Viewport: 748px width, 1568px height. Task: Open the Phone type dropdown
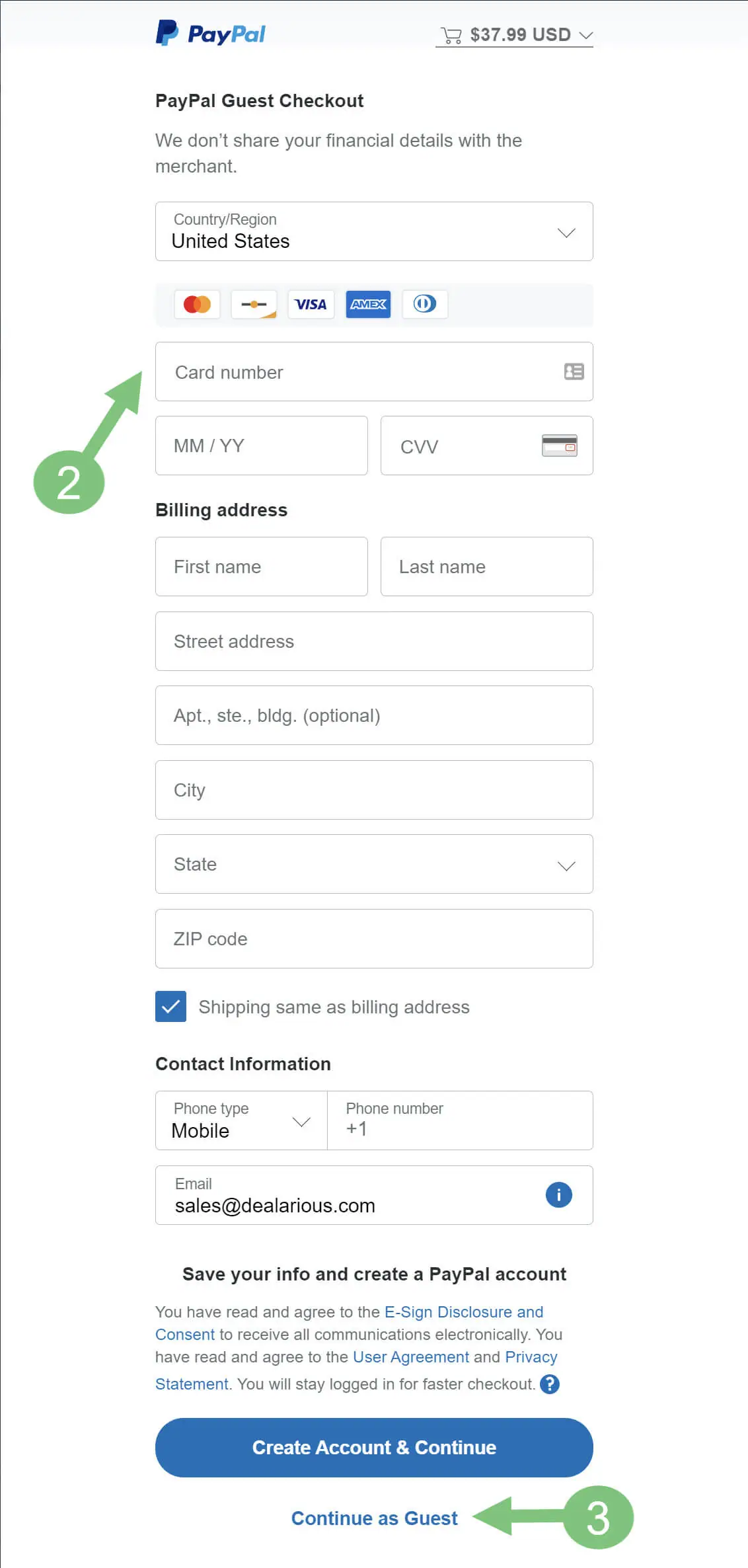(x=241, y=1120)
